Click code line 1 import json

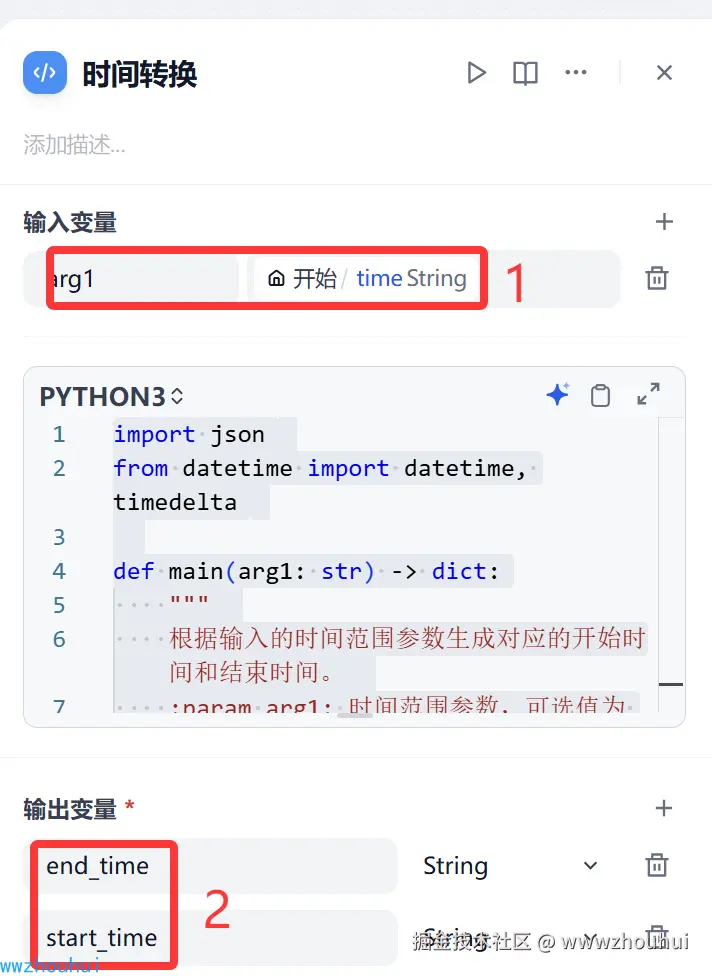(189, 434)
